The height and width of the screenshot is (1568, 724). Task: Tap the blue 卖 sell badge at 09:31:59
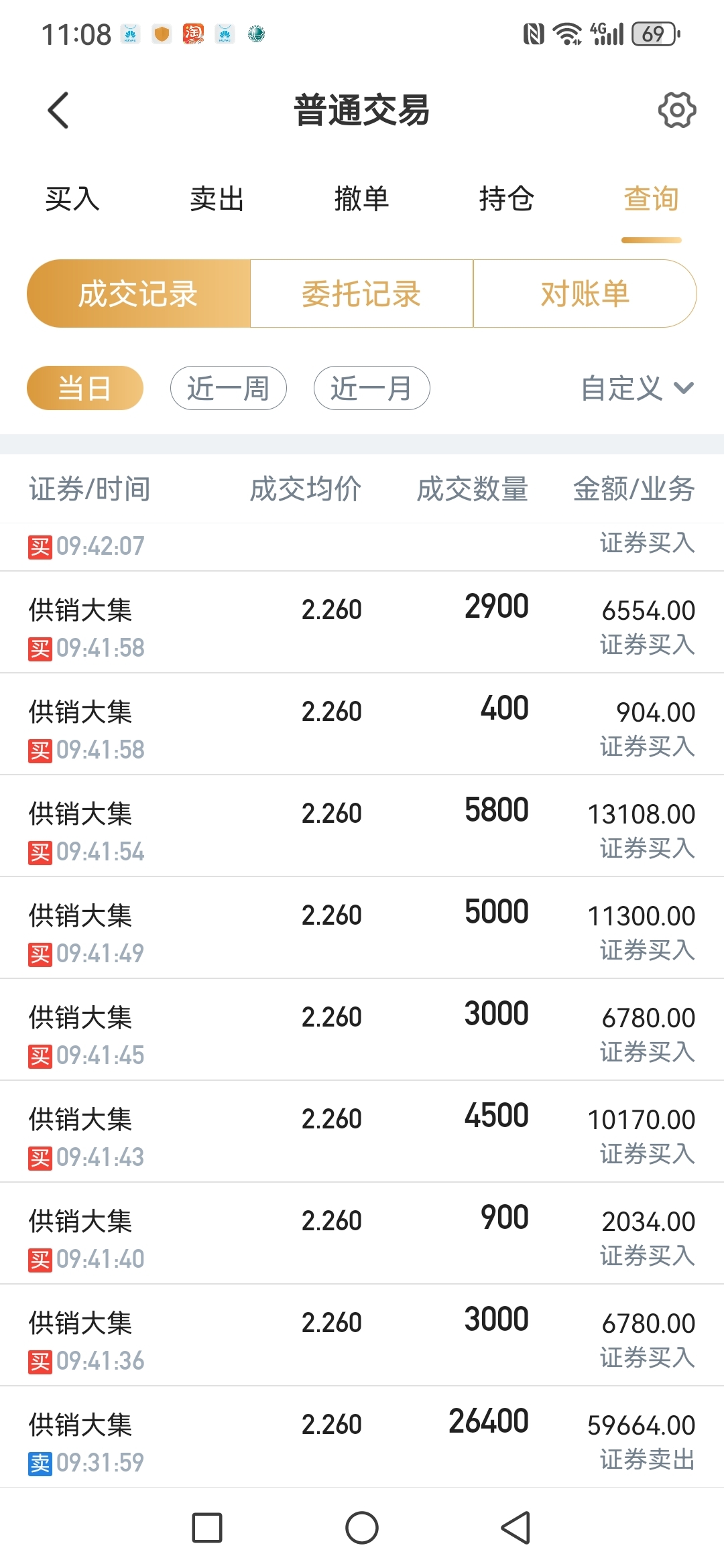click(x=40, y=1464)
